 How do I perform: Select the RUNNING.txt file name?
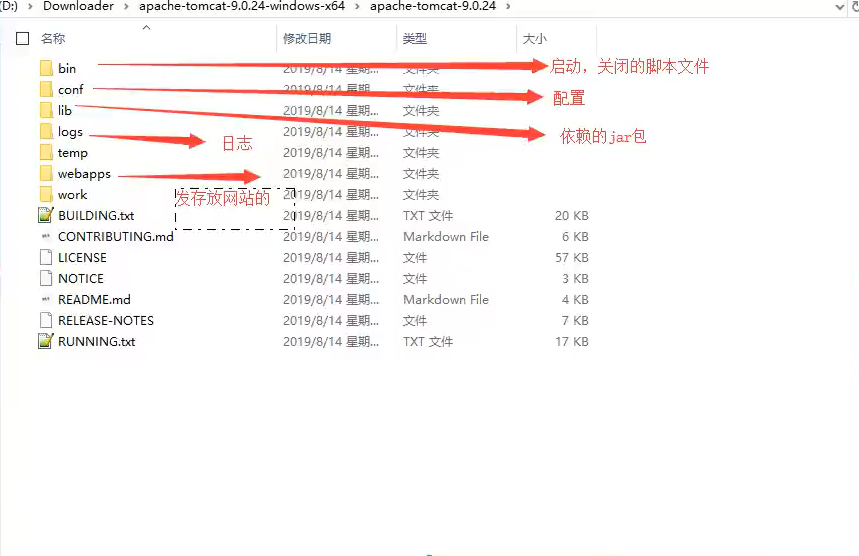tap(96, 341)
